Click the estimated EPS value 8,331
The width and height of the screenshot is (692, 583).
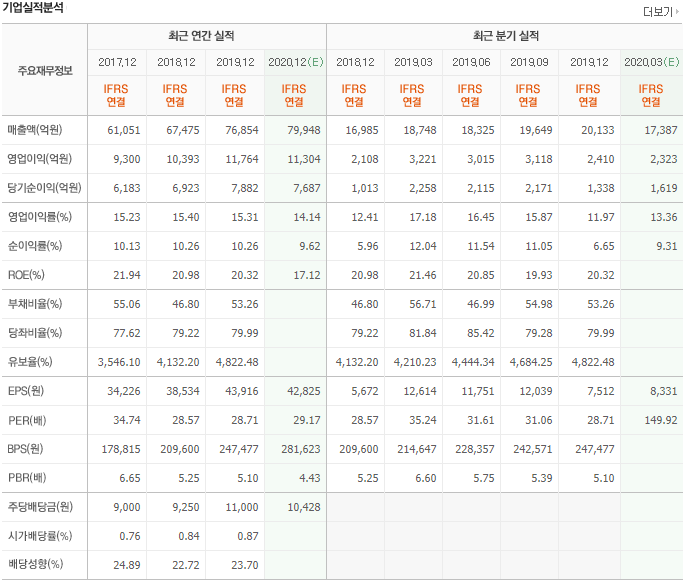pyautogui.click(x=663, y=391)
